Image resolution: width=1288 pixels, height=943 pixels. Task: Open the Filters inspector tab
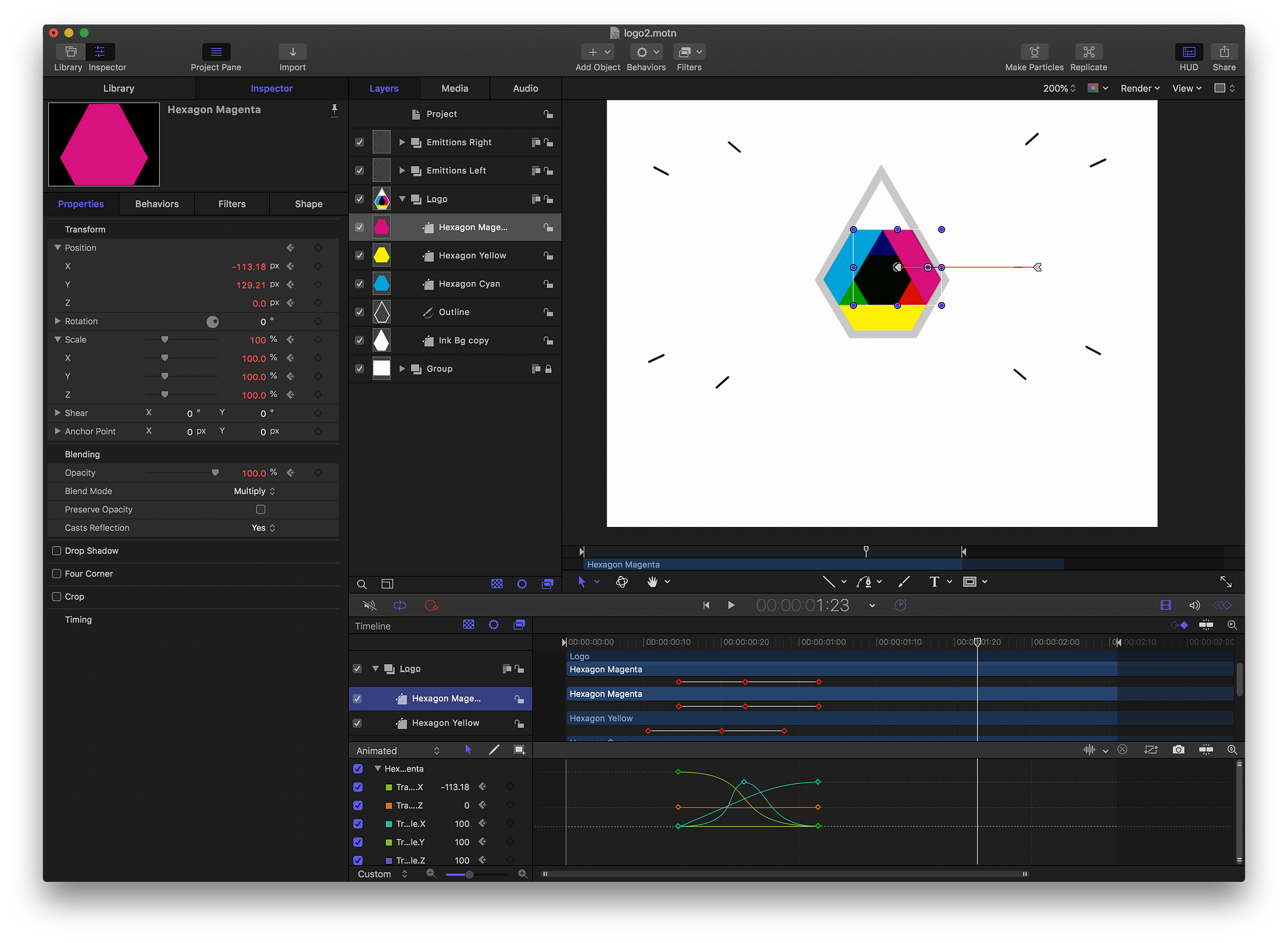click(x=232, y=204)
